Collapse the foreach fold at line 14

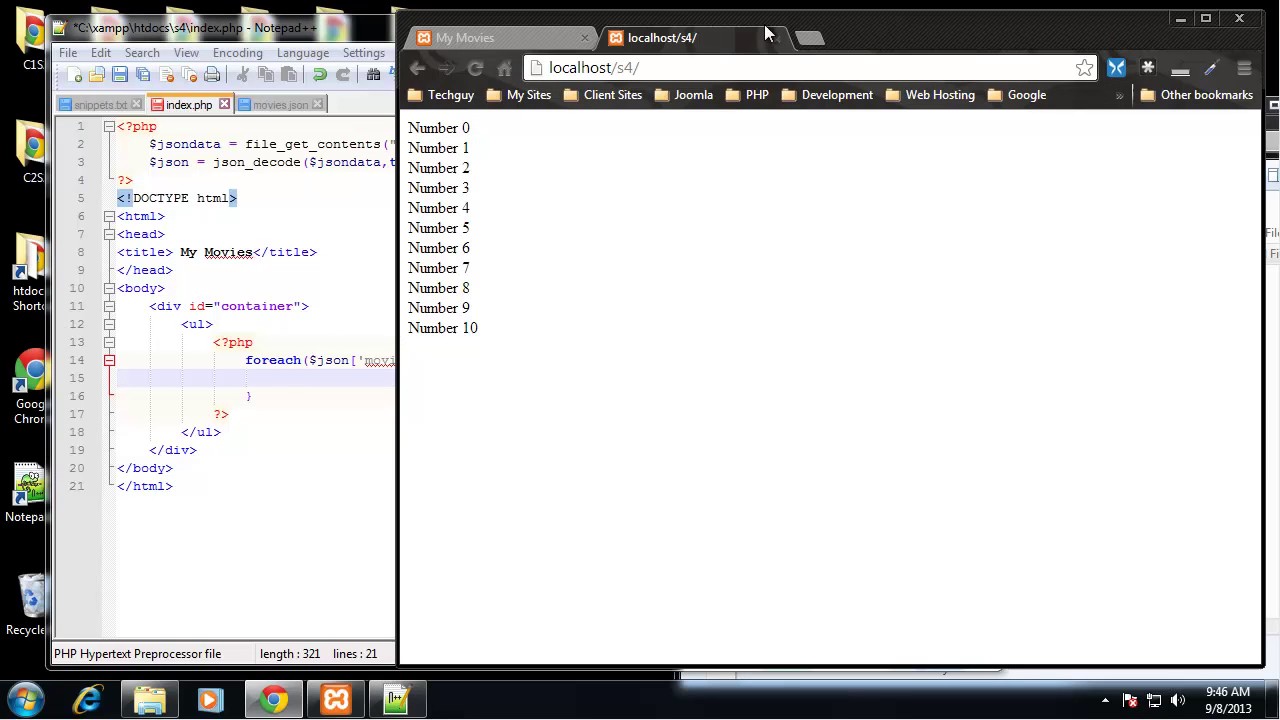coord(109,361)
